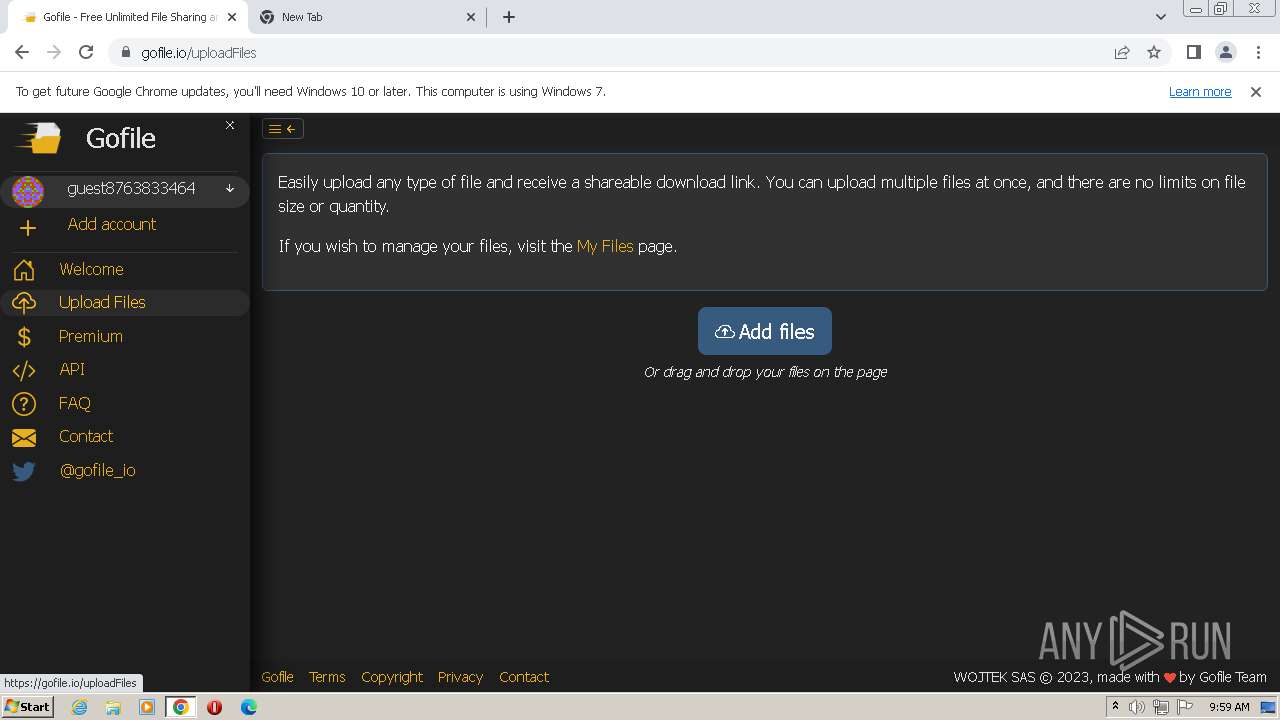
Task: Click the Welcome house icon
Action: [24, 270]
